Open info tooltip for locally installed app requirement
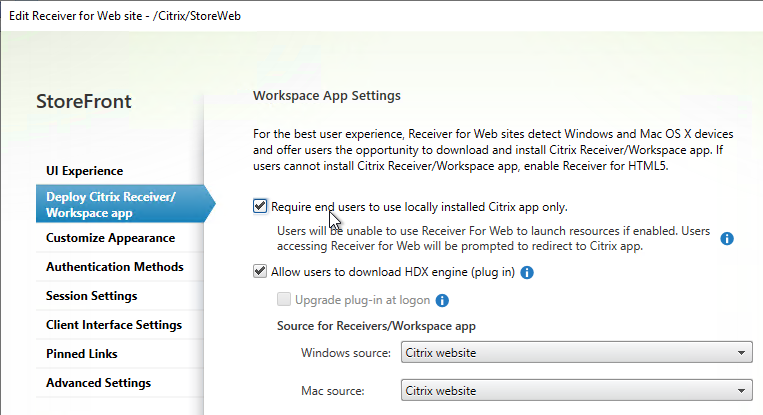 [x=727, y=238]
